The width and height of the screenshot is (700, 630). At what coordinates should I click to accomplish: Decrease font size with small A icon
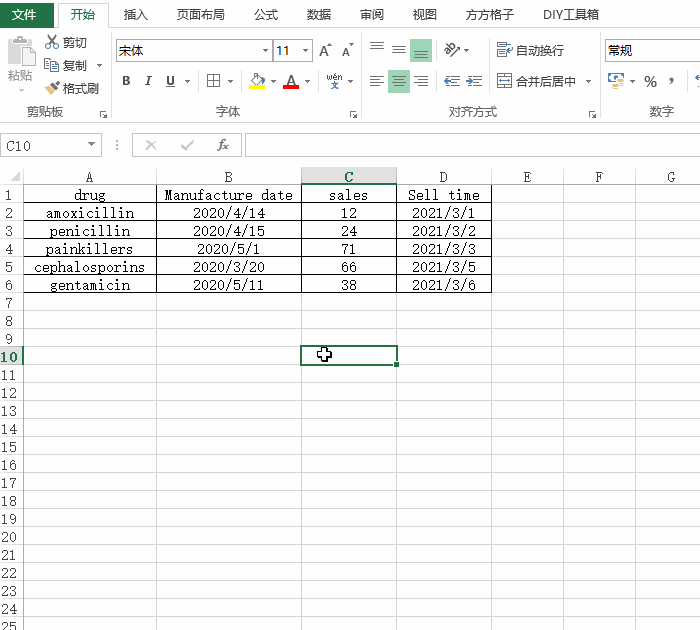(x=347, y=50)
